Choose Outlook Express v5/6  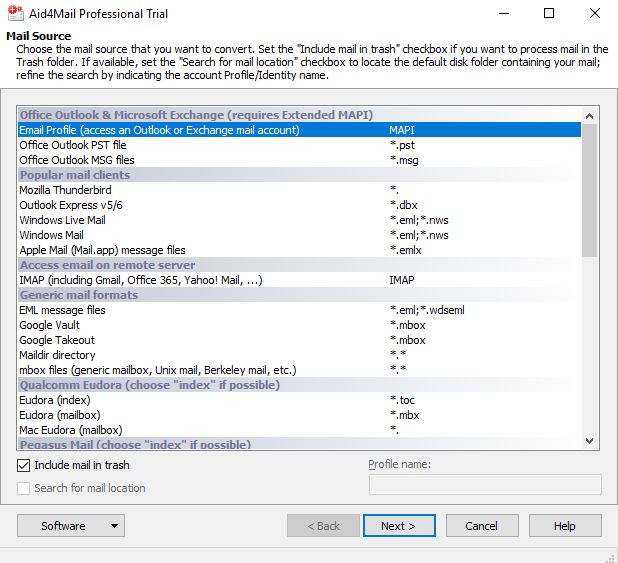(x=299, y=205)
